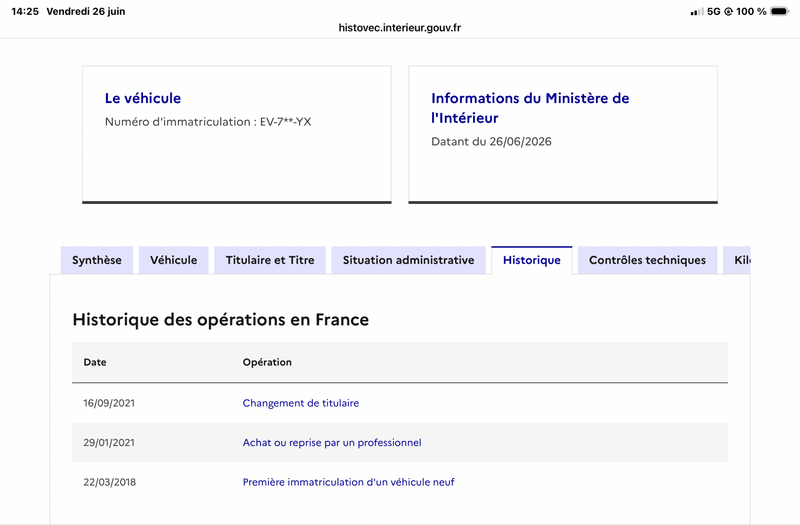Click Informations du Ministère de l'Intérieur heading
Screen dimensions: 800x525
(530, 108)
